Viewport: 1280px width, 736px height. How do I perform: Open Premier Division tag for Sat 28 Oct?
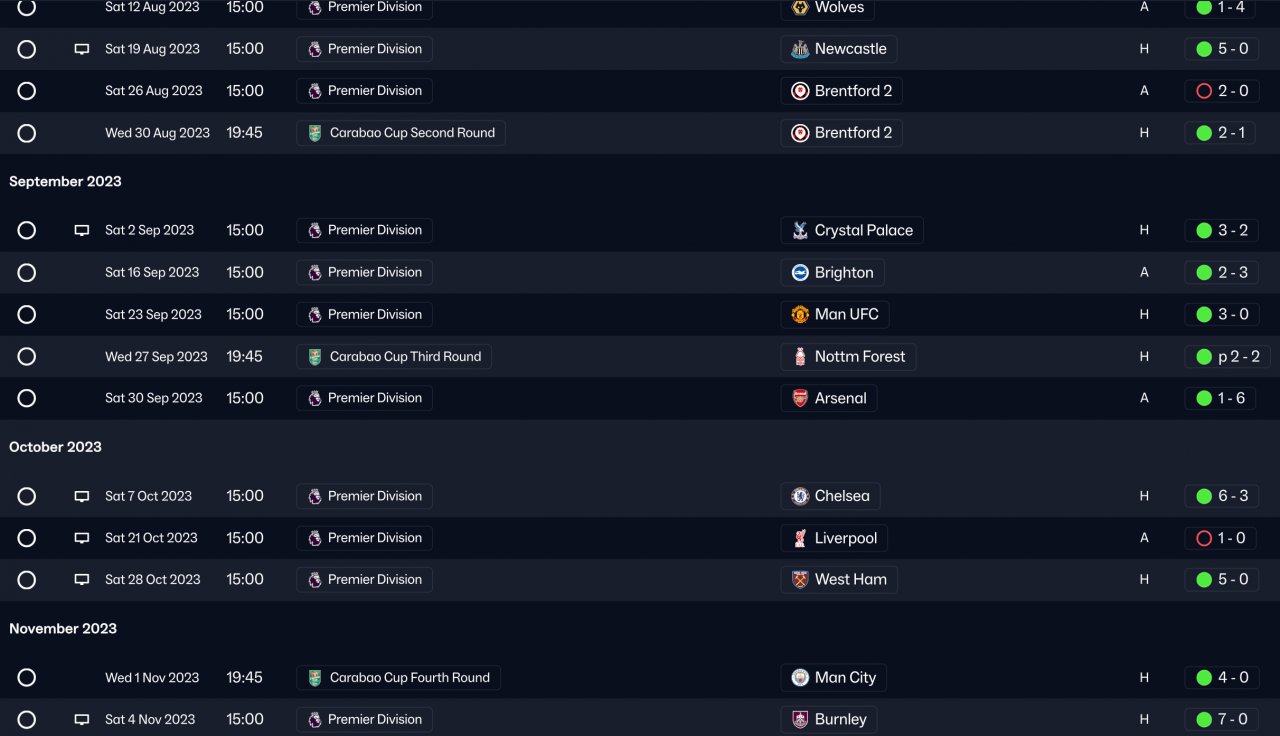pyautogui.click(x=364, y=580)
